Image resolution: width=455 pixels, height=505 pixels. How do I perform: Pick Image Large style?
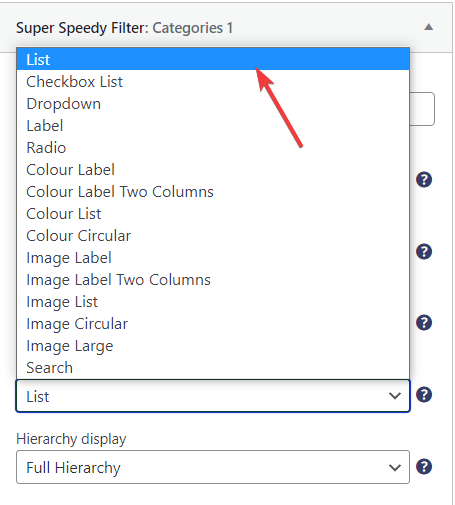pyautogui.click(x=213, y=346)
